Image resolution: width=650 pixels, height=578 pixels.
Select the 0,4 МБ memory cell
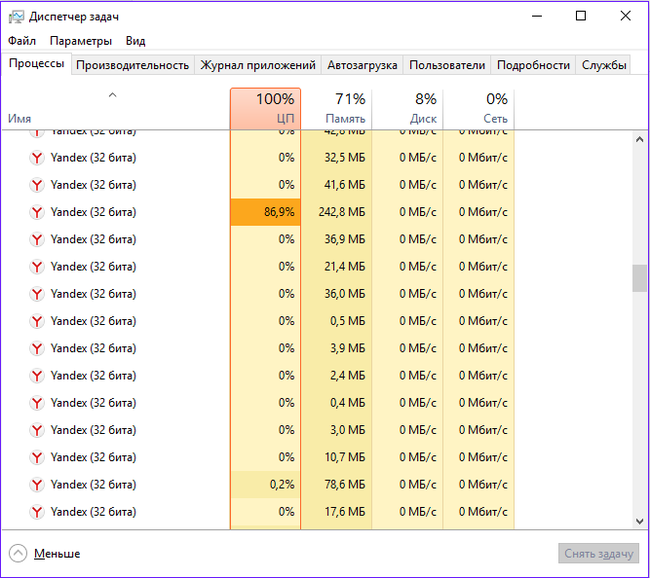tap(336, 403)
